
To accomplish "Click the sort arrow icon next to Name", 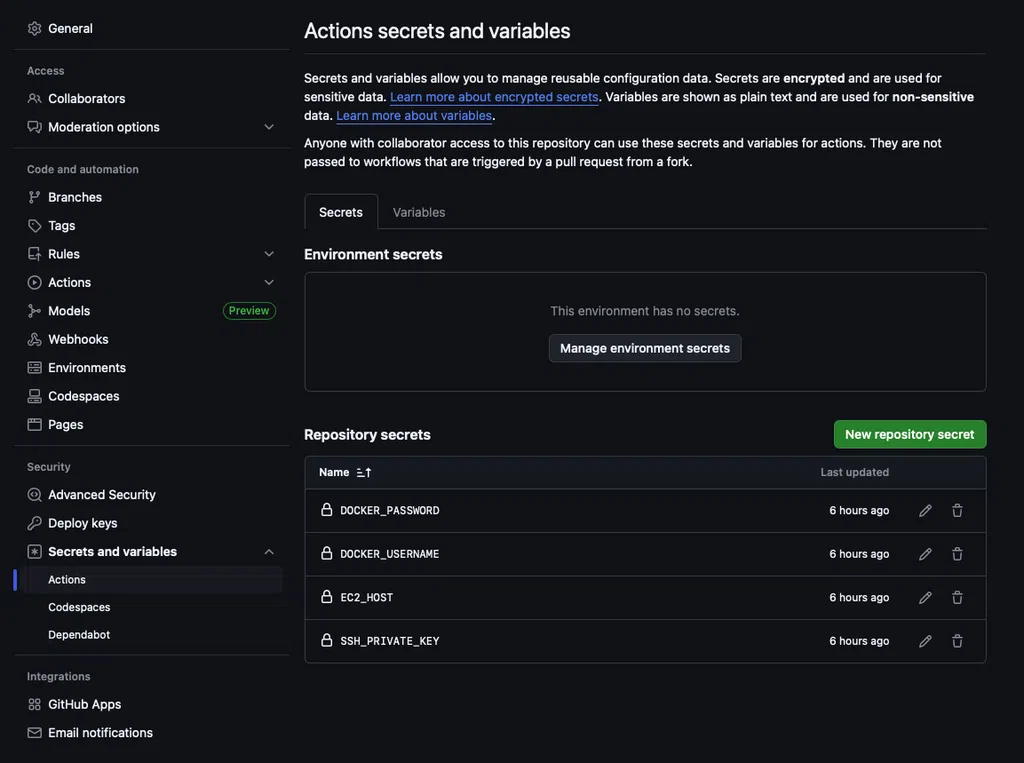I will coord(364,472).
